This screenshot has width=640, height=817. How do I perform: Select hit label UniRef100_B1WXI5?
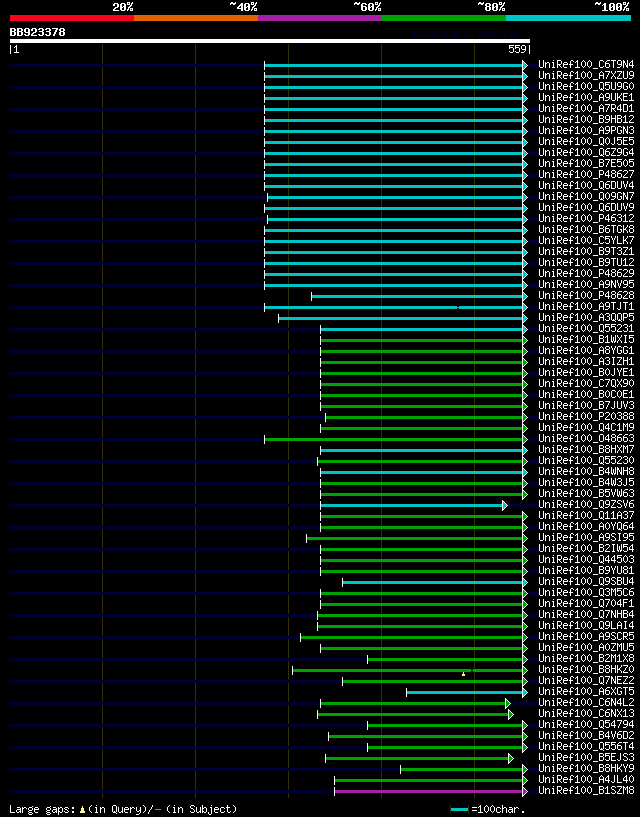586,339
